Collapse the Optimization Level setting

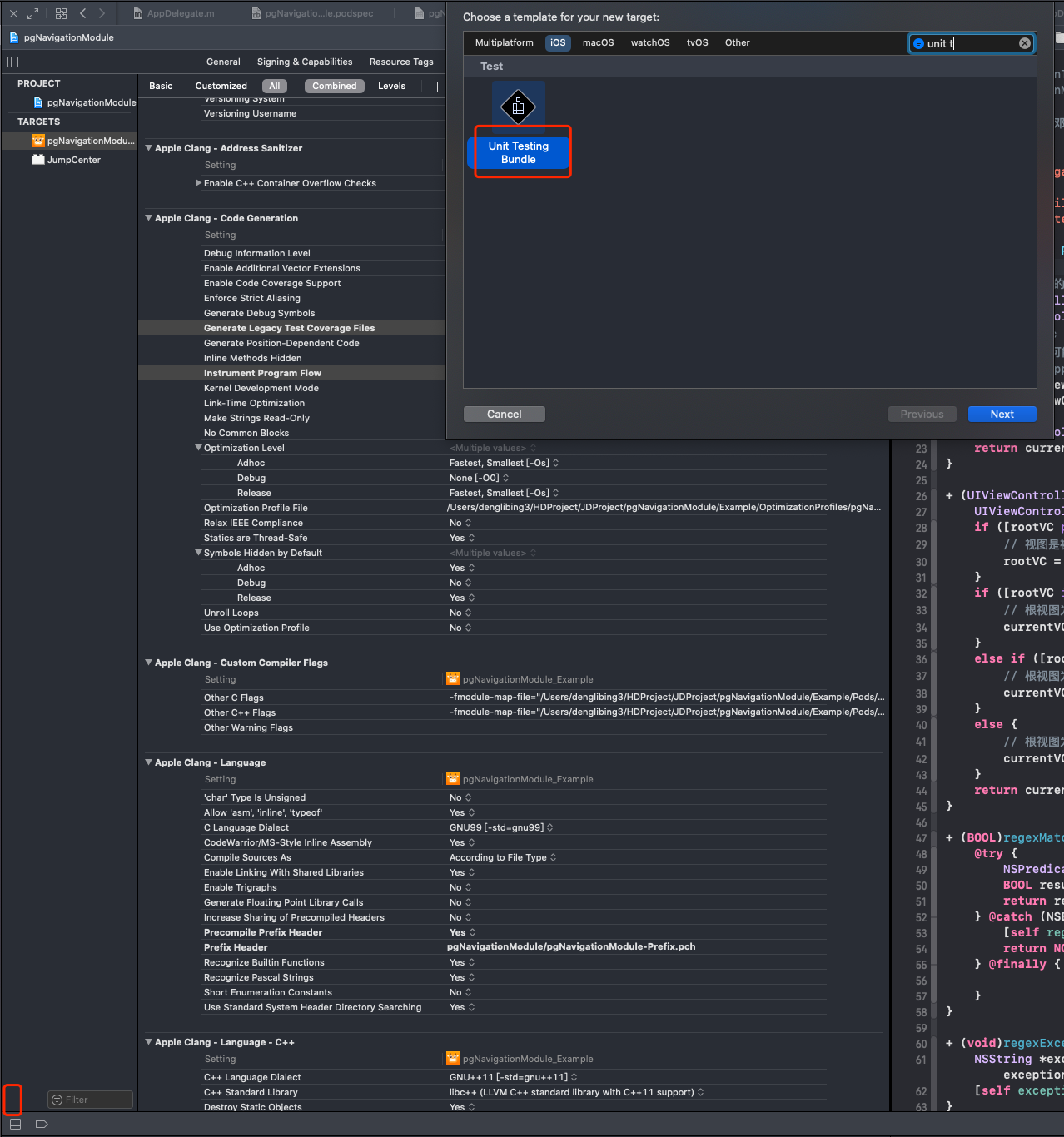point(198,448)
